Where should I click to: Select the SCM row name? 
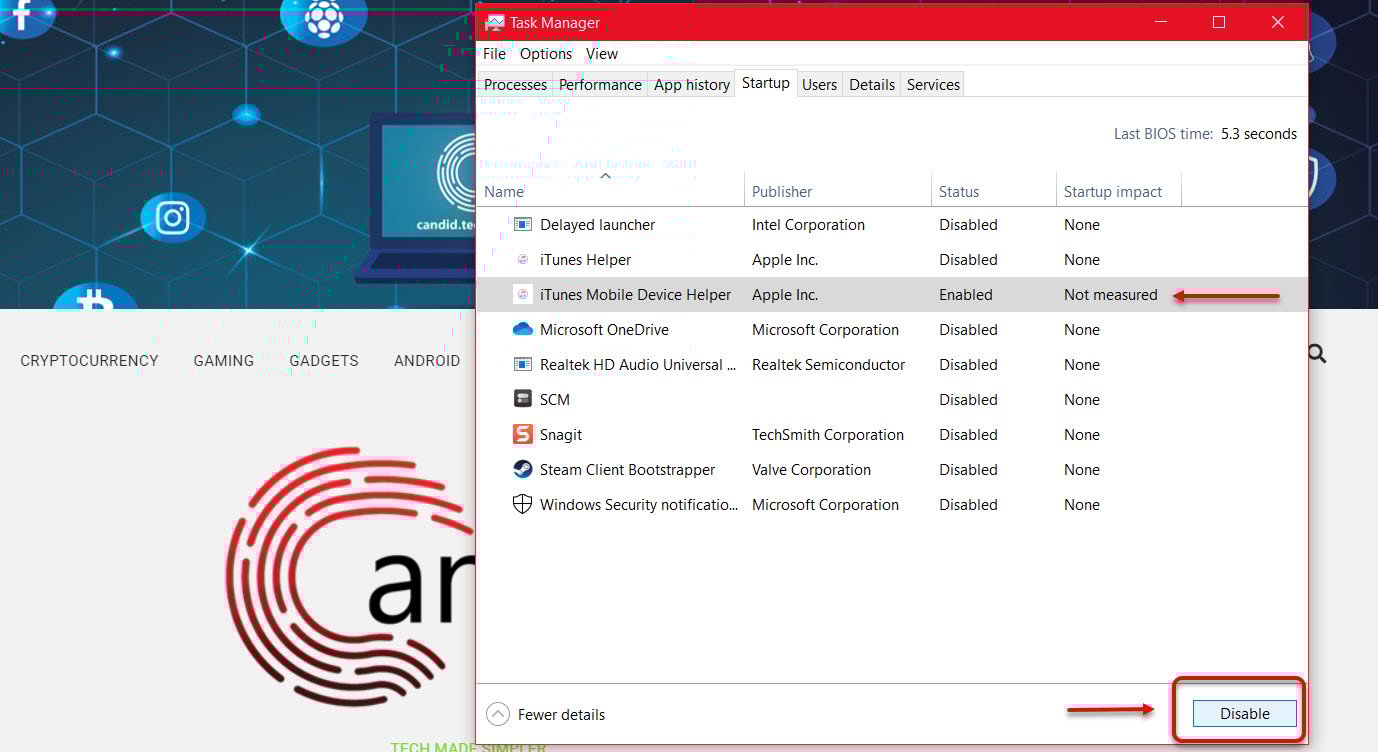tap(555, 400)
